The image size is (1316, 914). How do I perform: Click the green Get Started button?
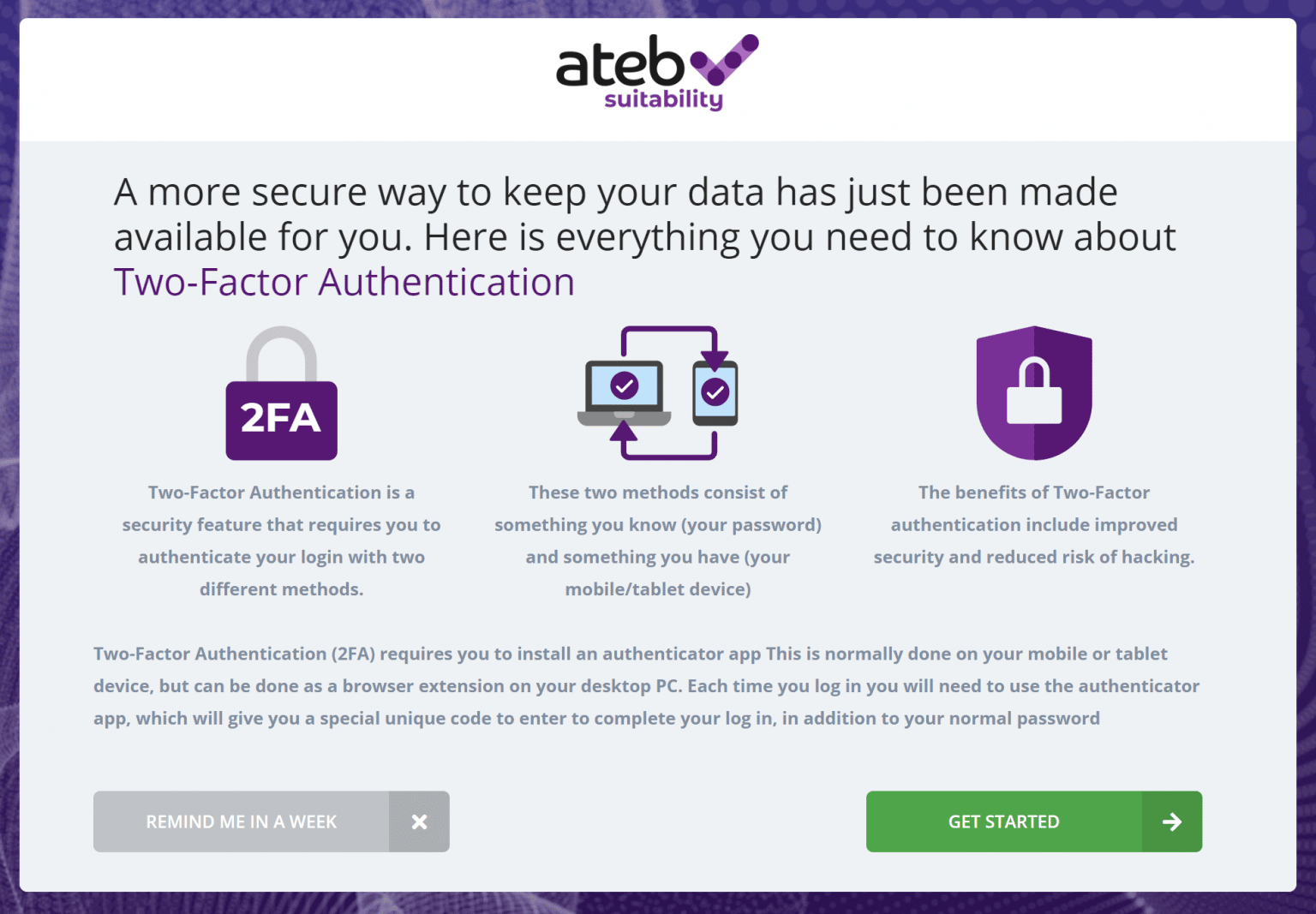[1004, 821]
